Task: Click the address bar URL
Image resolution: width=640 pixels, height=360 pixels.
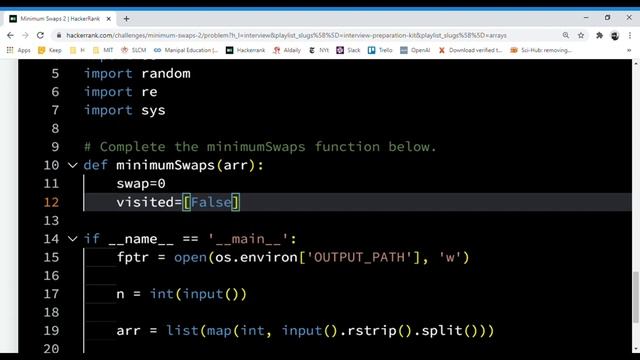Action: pyautogui.click(x=286, y=36)
